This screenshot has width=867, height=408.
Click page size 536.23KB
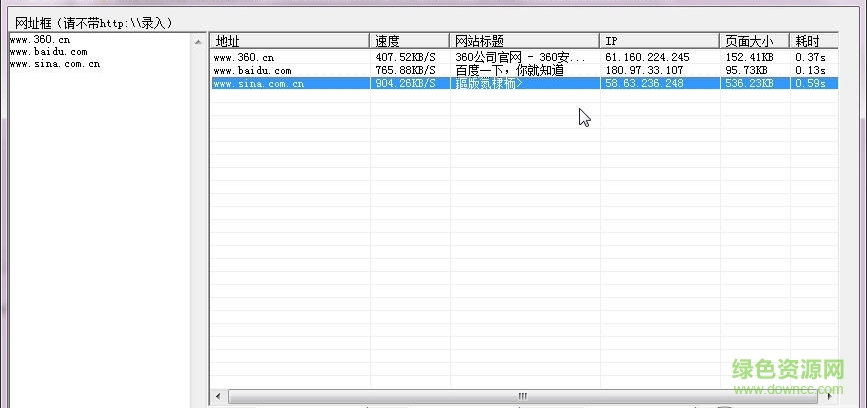(x=749, y=83)
